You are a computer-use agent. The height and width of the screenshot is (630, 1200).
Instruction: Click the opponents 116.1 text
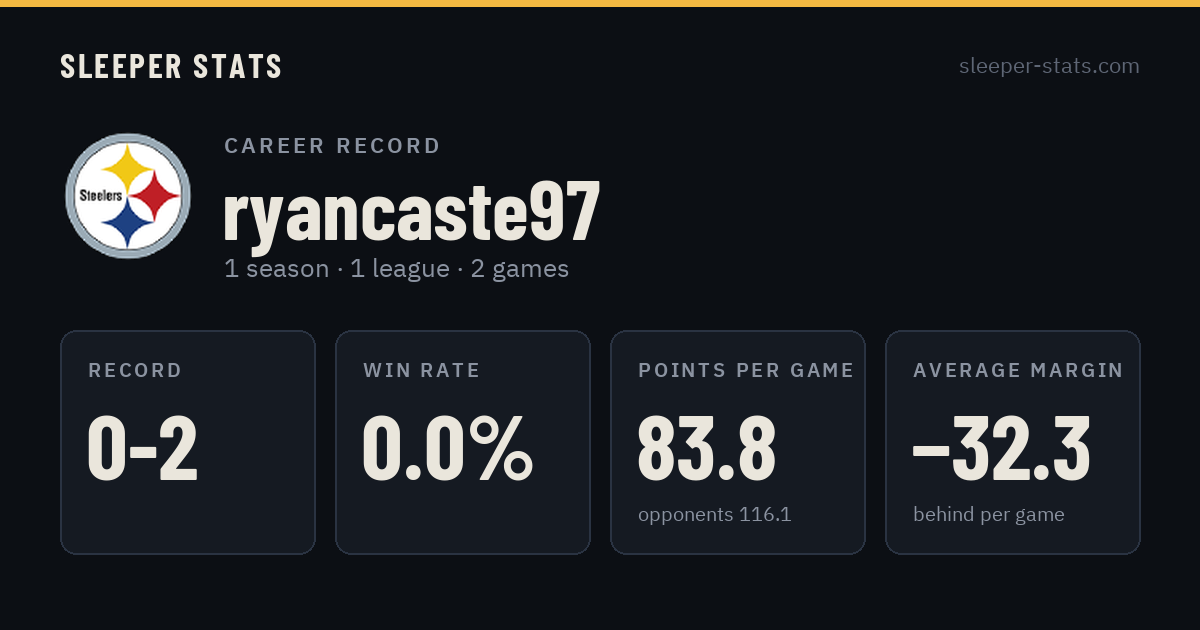(715, 515)
